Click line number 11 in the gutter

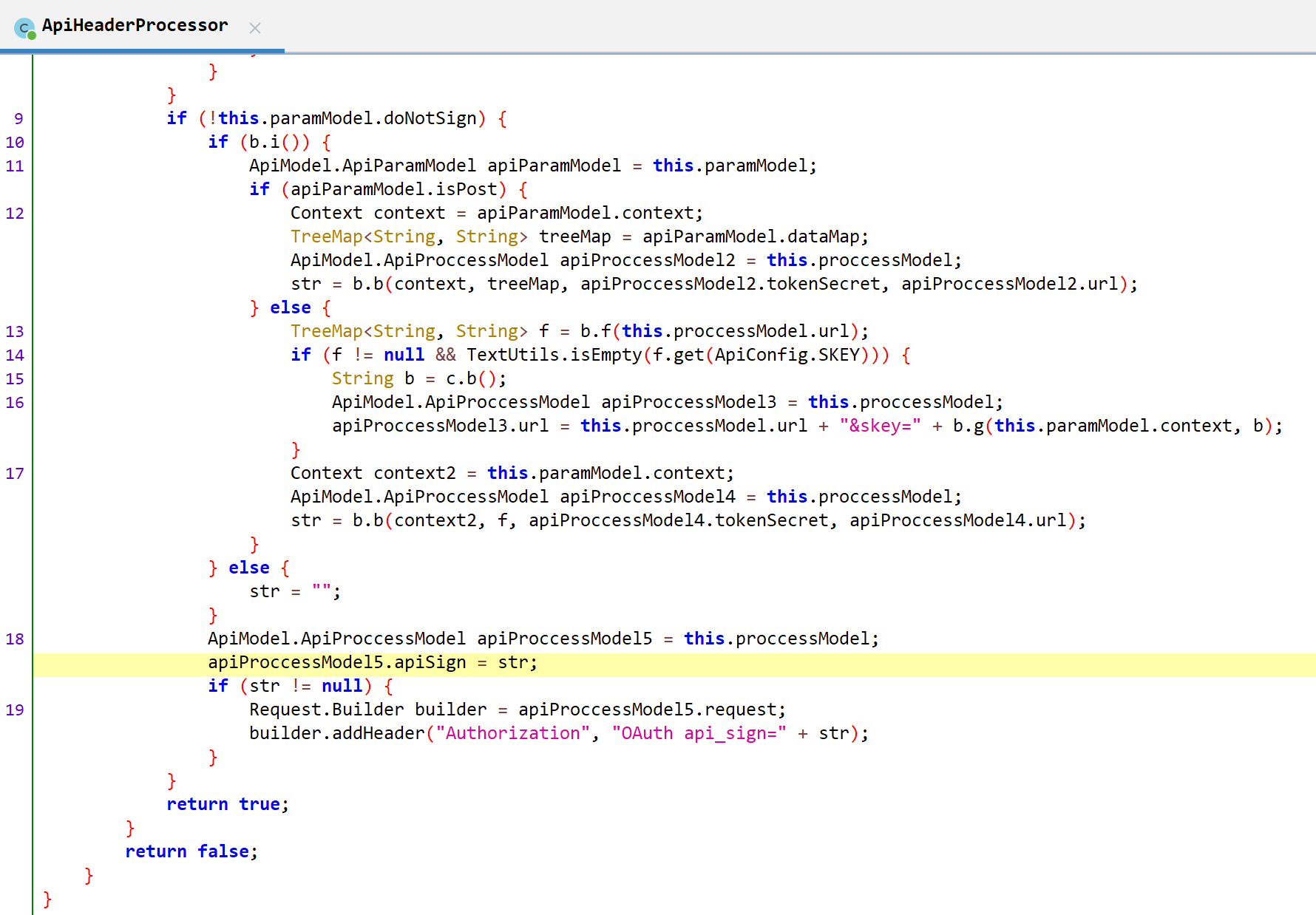pyautogui.click(x=15, y=166)
